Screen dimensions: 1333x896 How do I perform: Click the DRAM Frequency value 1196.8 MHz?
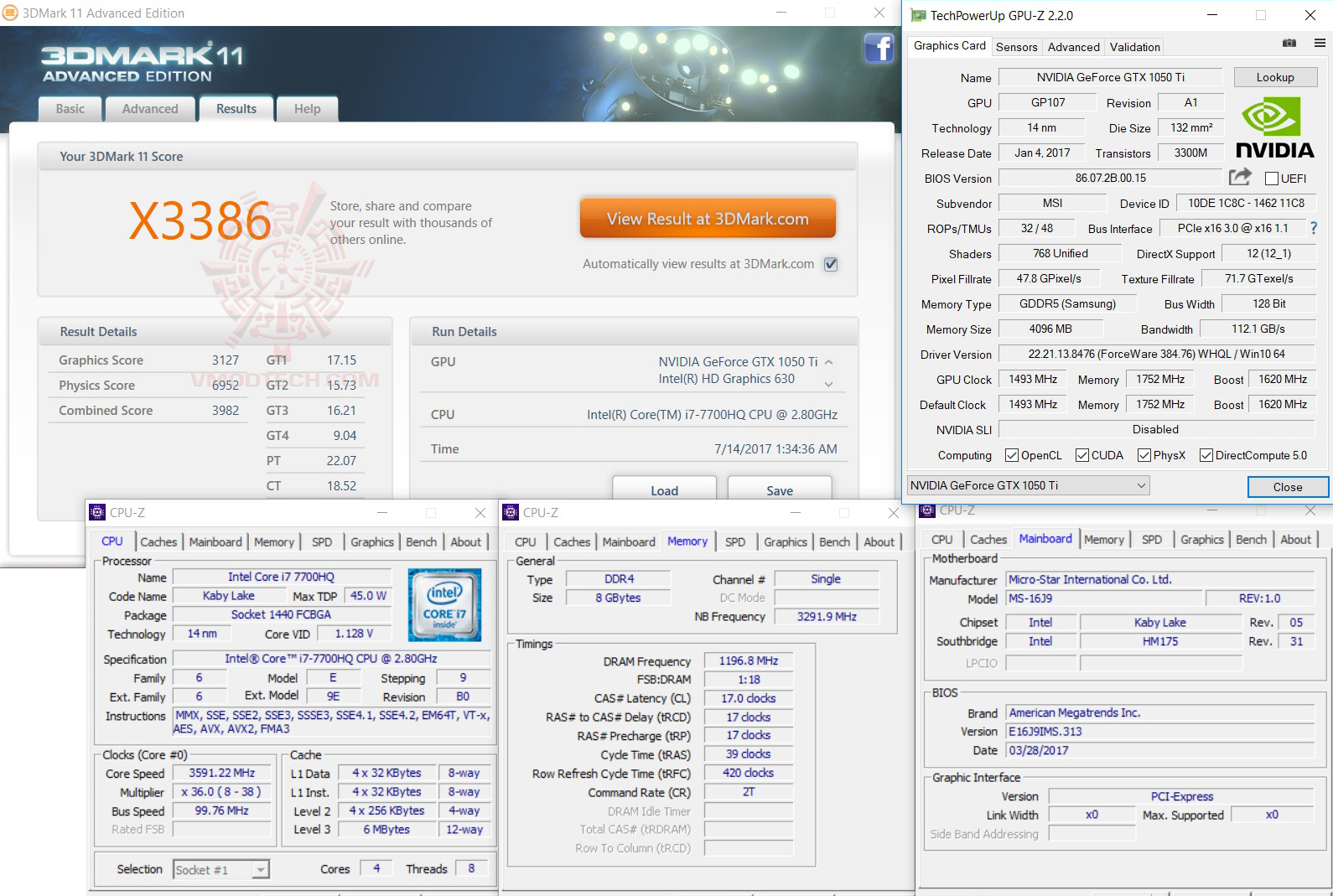click(x=749, y=660)
